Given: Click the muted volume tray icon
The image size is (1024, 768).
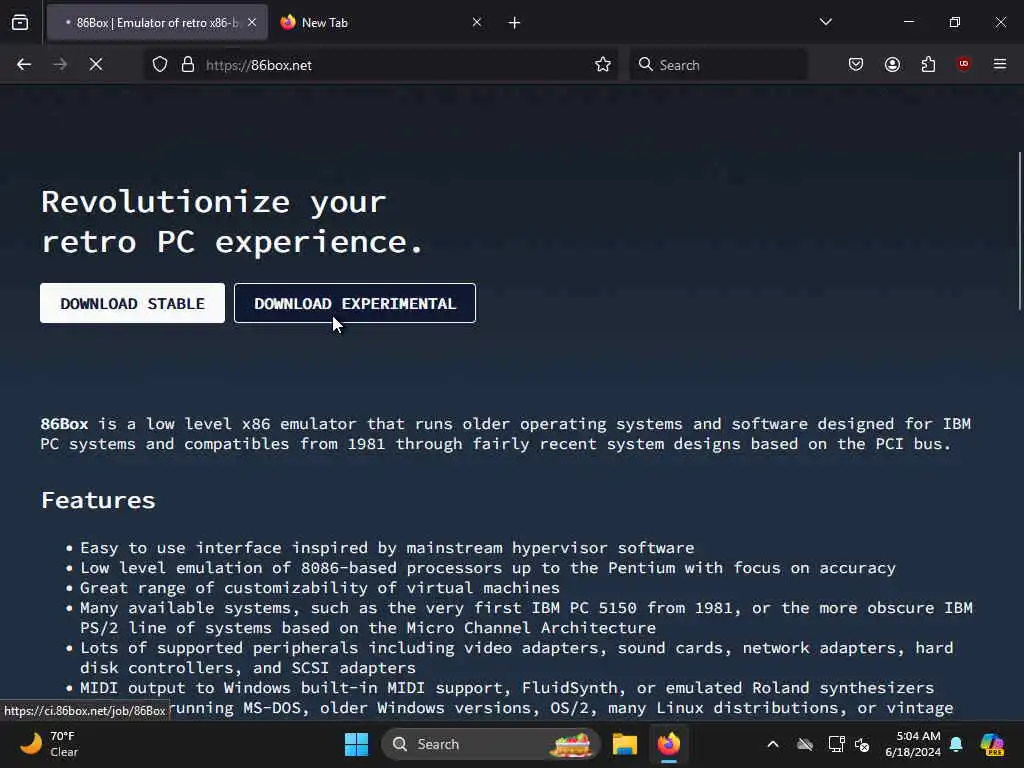Looking at the screenshot, I should pyautogui.click(x=862, y=744).
